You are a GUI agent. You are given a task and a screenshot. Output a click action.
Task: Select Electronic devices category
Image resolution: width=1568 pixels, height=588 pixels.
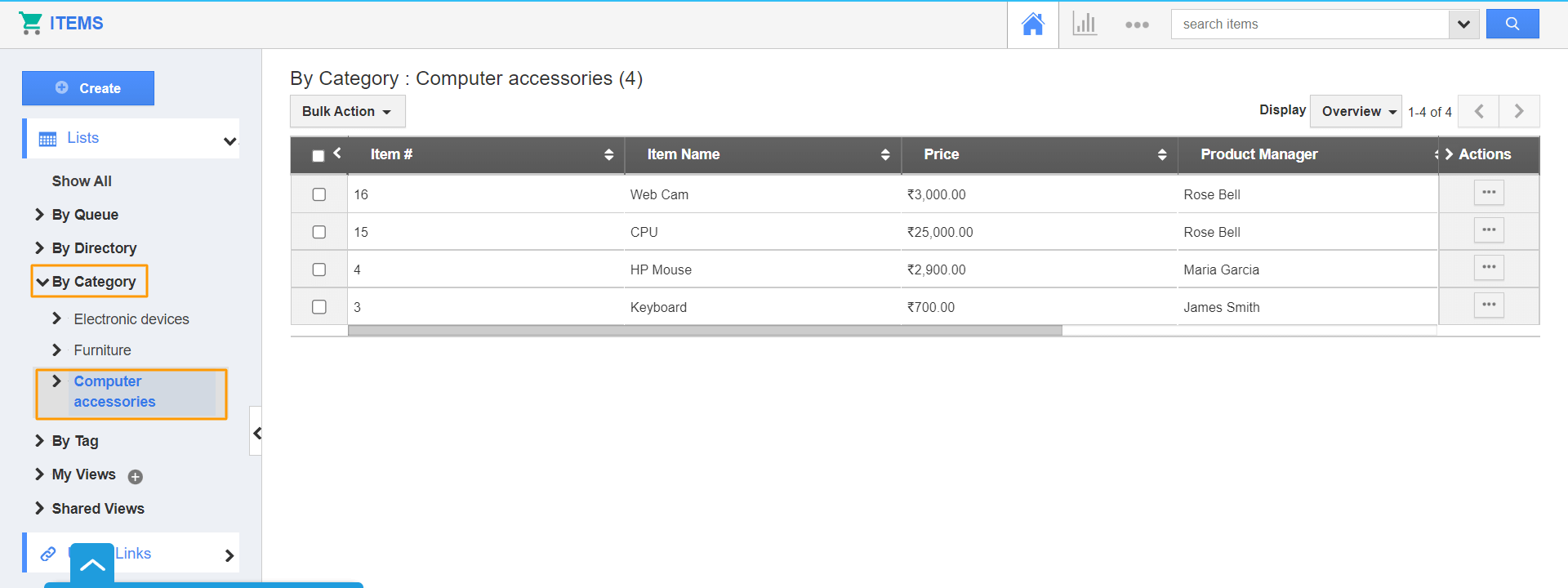click(131, 319)
